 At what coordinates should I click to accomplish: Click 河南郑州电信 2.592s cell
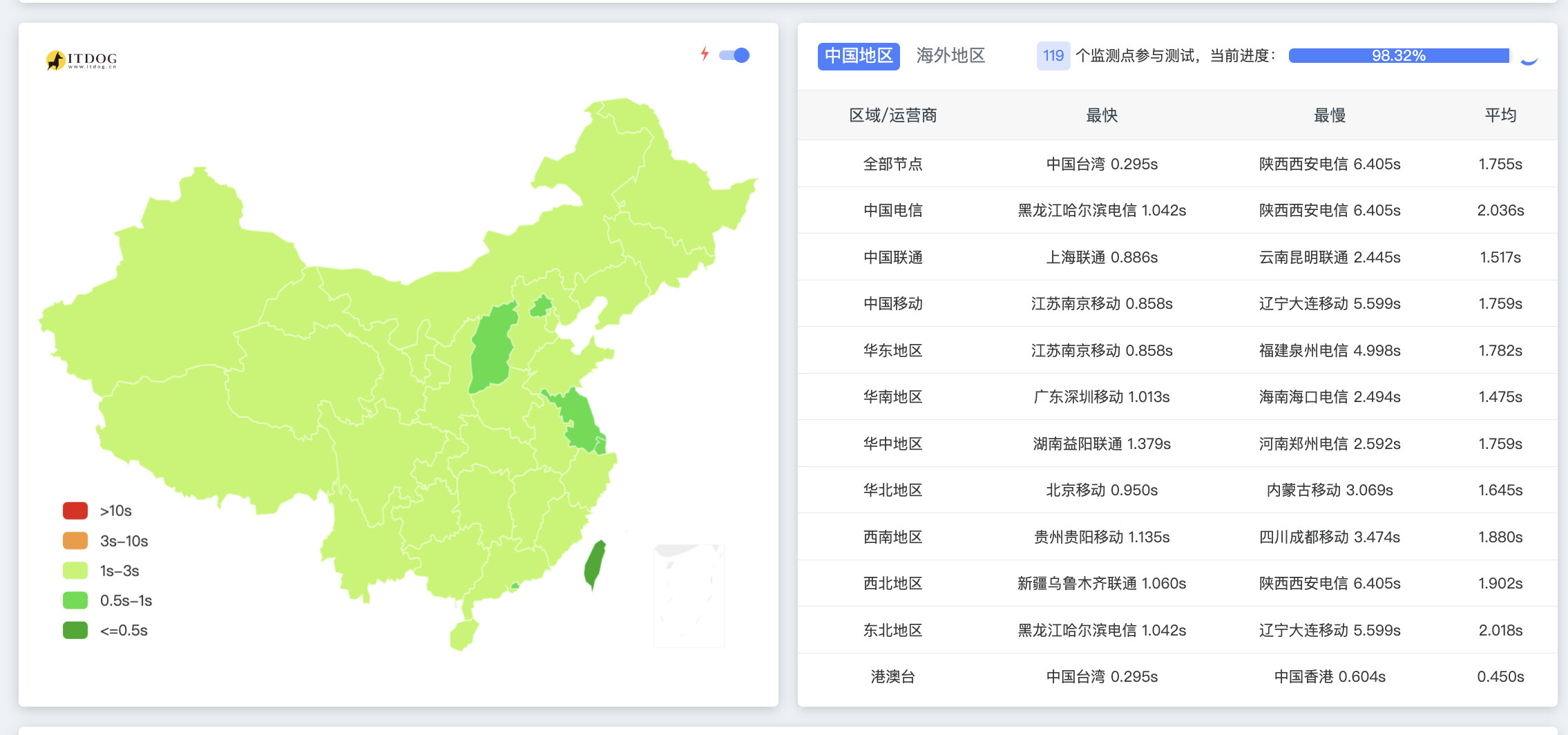click(x=1330, y=443)
